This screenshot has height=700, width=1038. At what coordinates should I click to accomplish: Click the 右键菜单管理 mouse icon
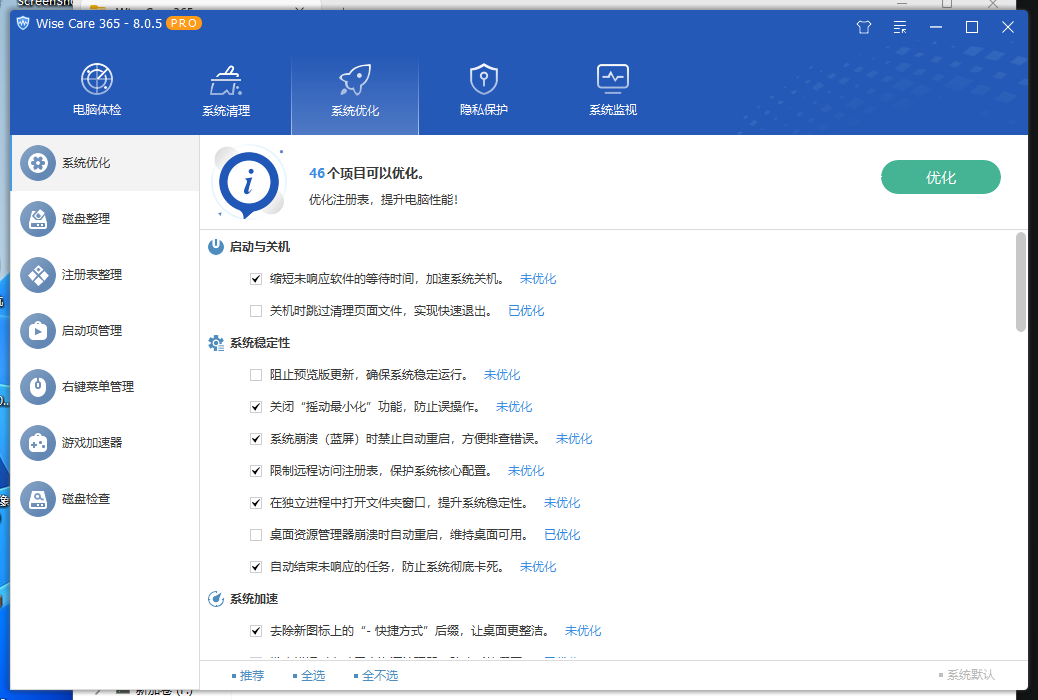coord(38,387)
